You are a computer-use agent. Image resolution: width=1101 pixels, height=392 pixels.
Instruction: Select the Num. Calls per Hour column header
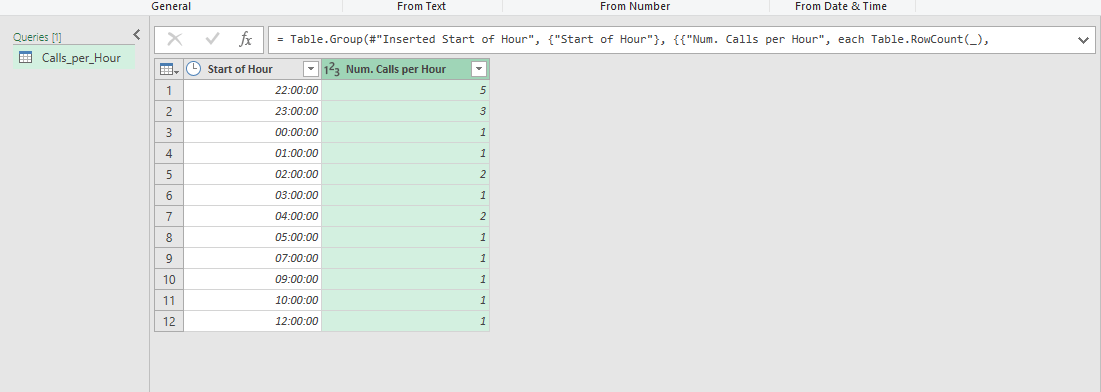[x=405, y=69]
